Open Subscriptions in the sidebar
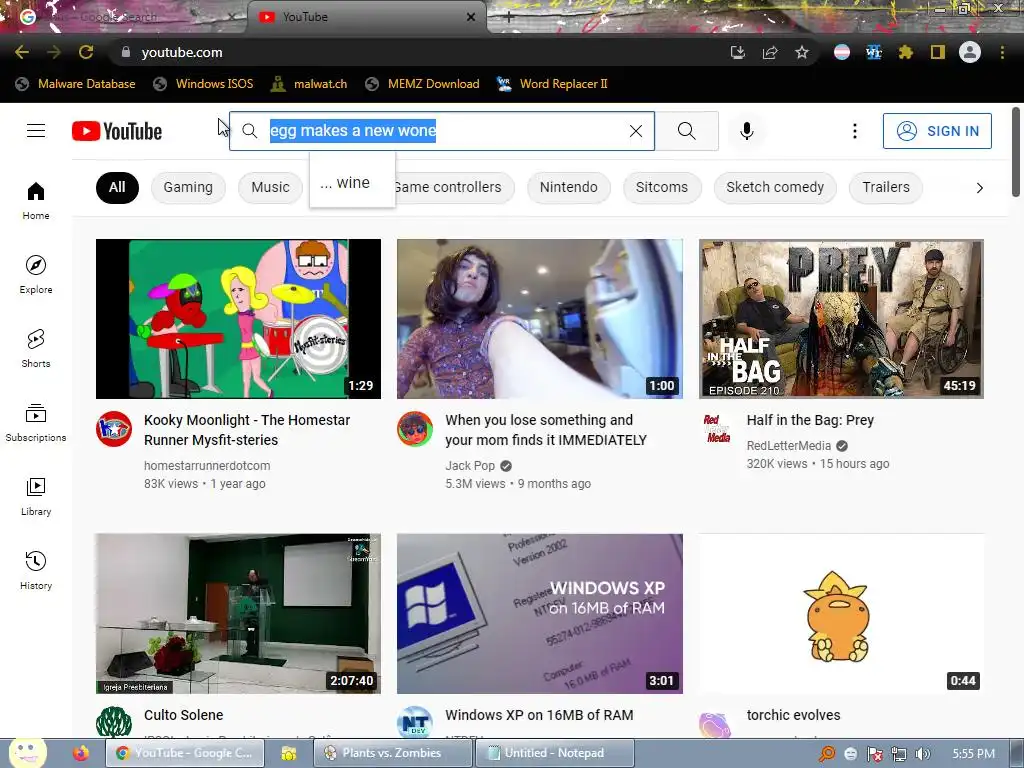This screenshot has width=1024, height=768. pyautogui.click(x=36, y=423)
